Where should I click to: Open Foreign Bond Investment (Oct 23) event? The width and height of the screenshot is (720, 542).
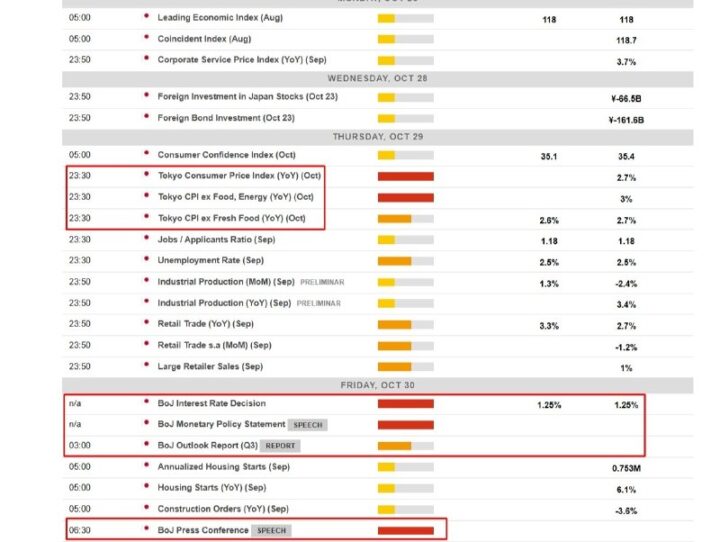[x=226, y=118]
